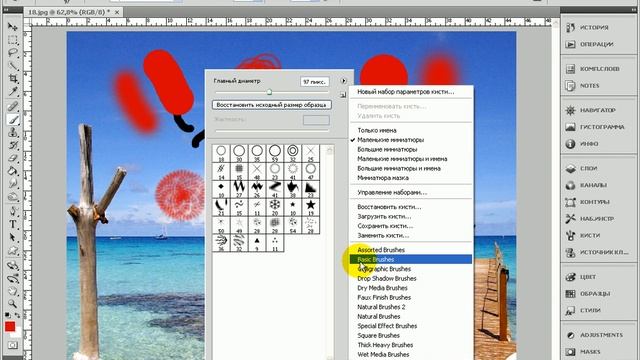The image size is (640, 360).
Task: Open the Наб.инстр tool presets panel
Action: coord(598,218)
